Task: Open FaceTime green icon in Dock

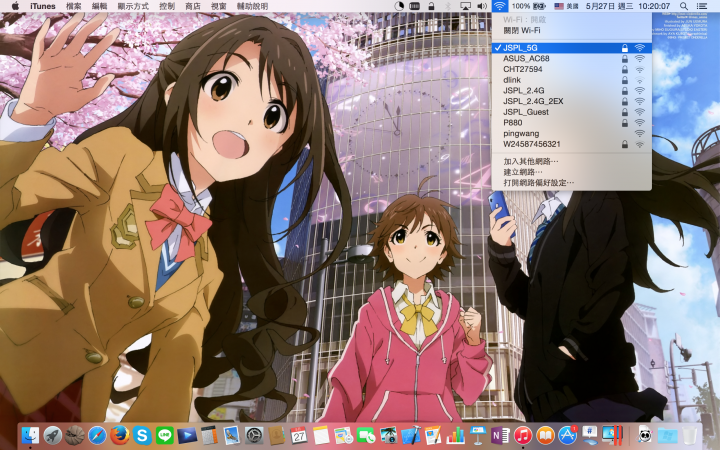Action: [x=366, y=435]
